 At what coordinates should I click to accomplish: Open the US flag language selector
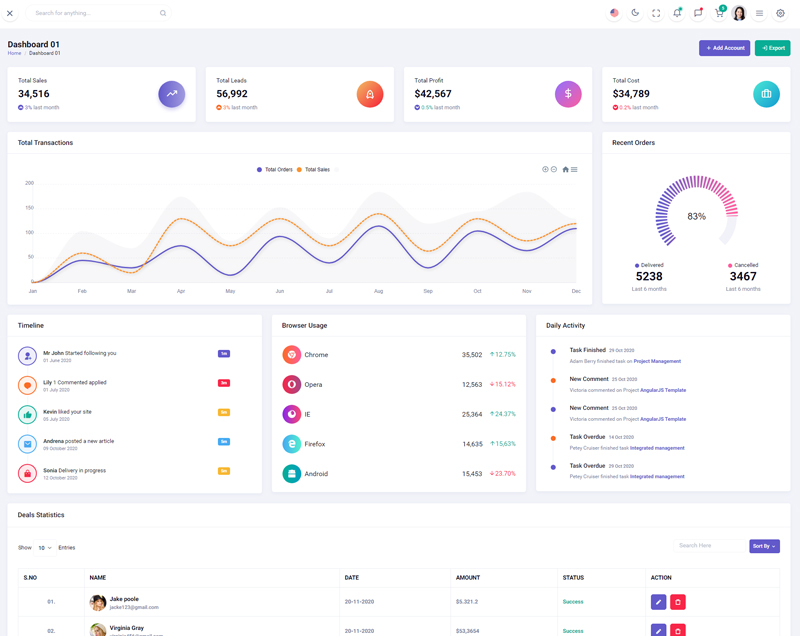614,13
